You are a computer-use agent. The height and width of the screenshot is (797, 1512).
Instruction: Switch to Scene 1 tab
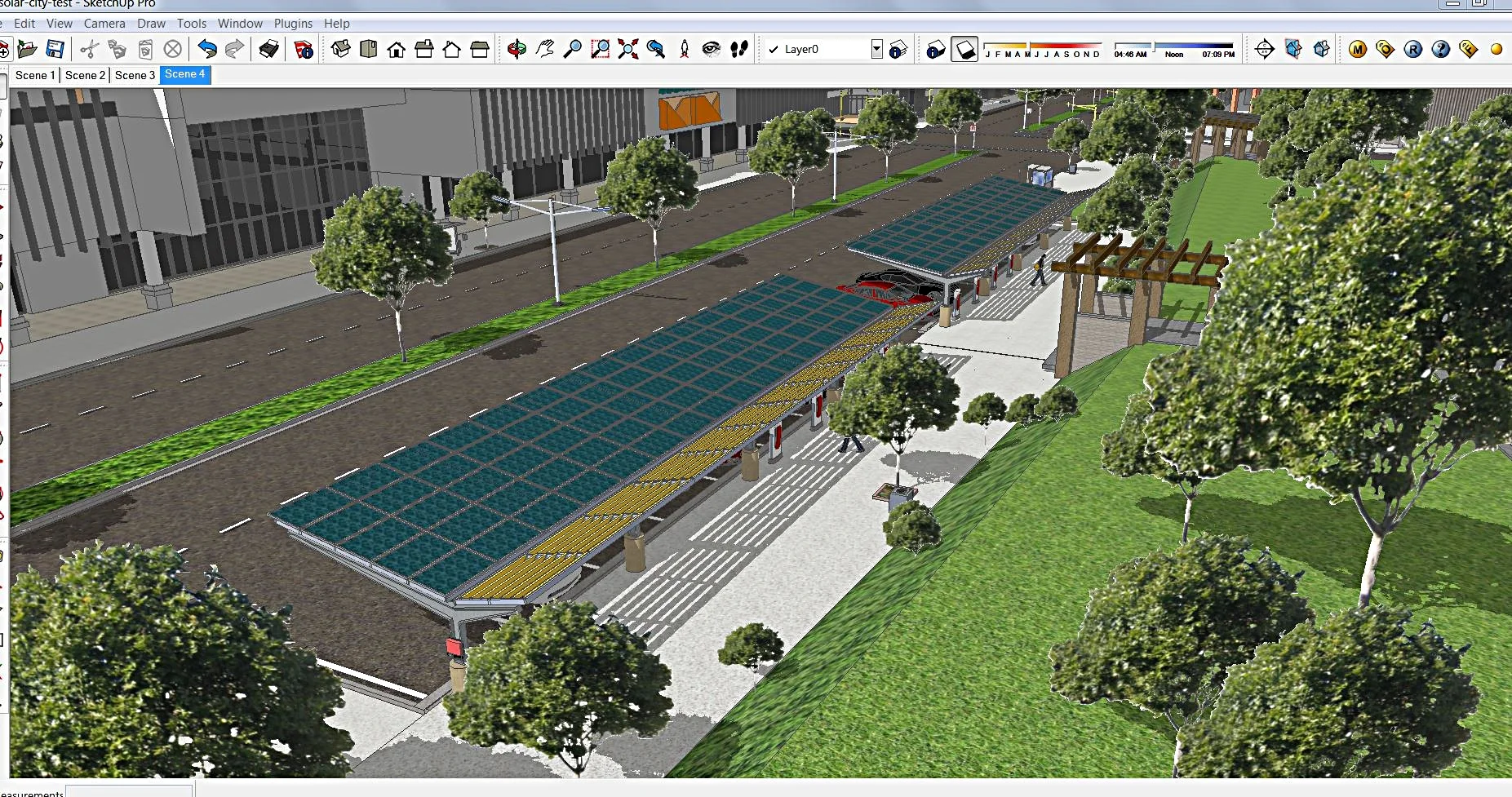click(x=35, y=75)
